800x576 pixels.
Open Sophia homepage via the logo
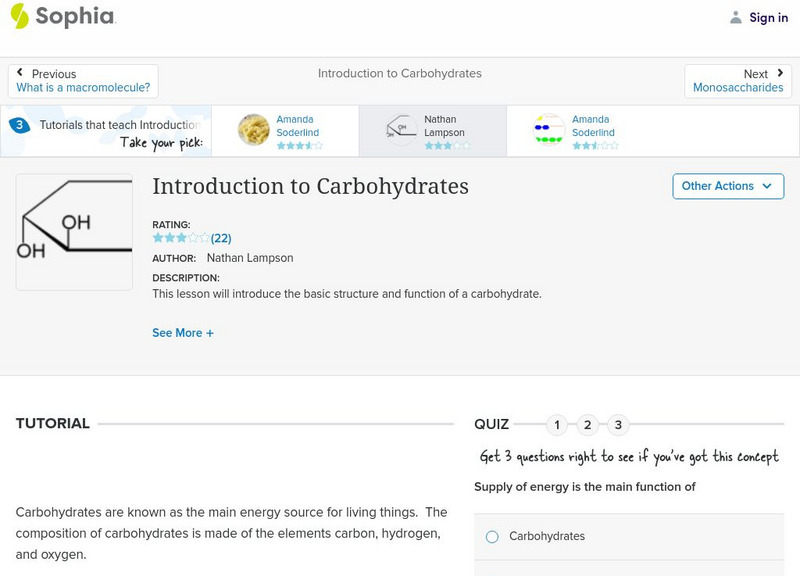point(62,17)
